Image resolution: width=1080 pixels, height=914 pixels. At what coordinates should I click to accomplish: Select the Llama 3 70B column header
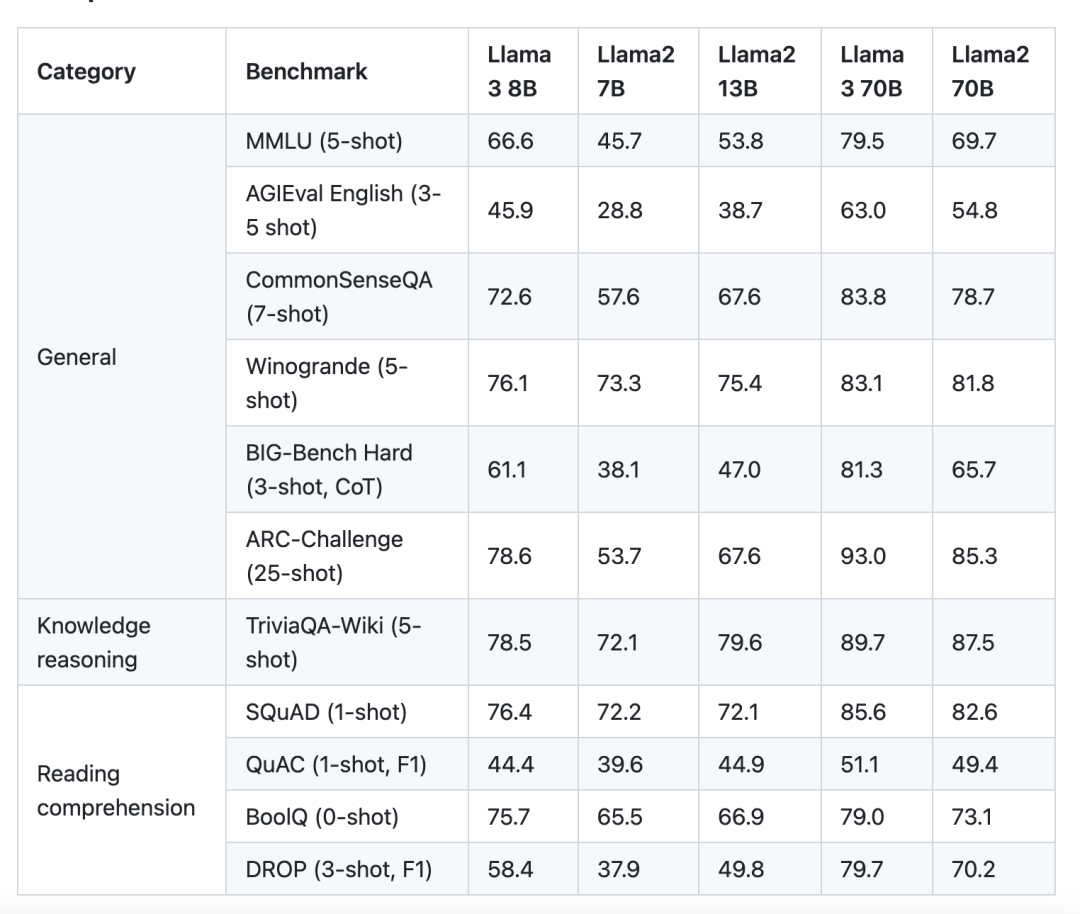point(872,71)
